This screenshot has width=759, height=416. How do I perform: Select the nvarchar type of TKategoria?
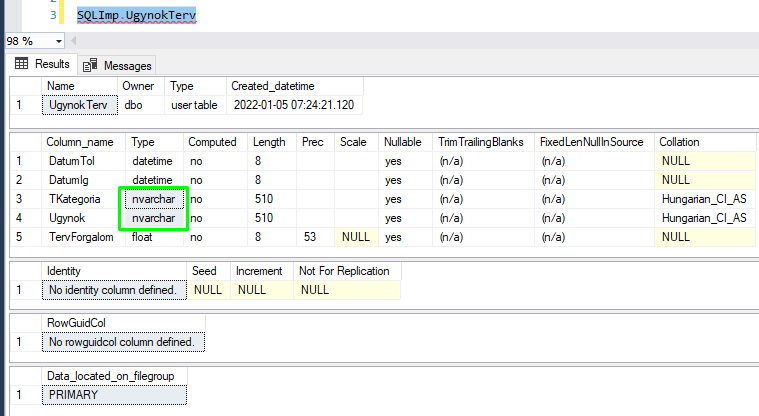pyautogui.click(x=154, y=199)
